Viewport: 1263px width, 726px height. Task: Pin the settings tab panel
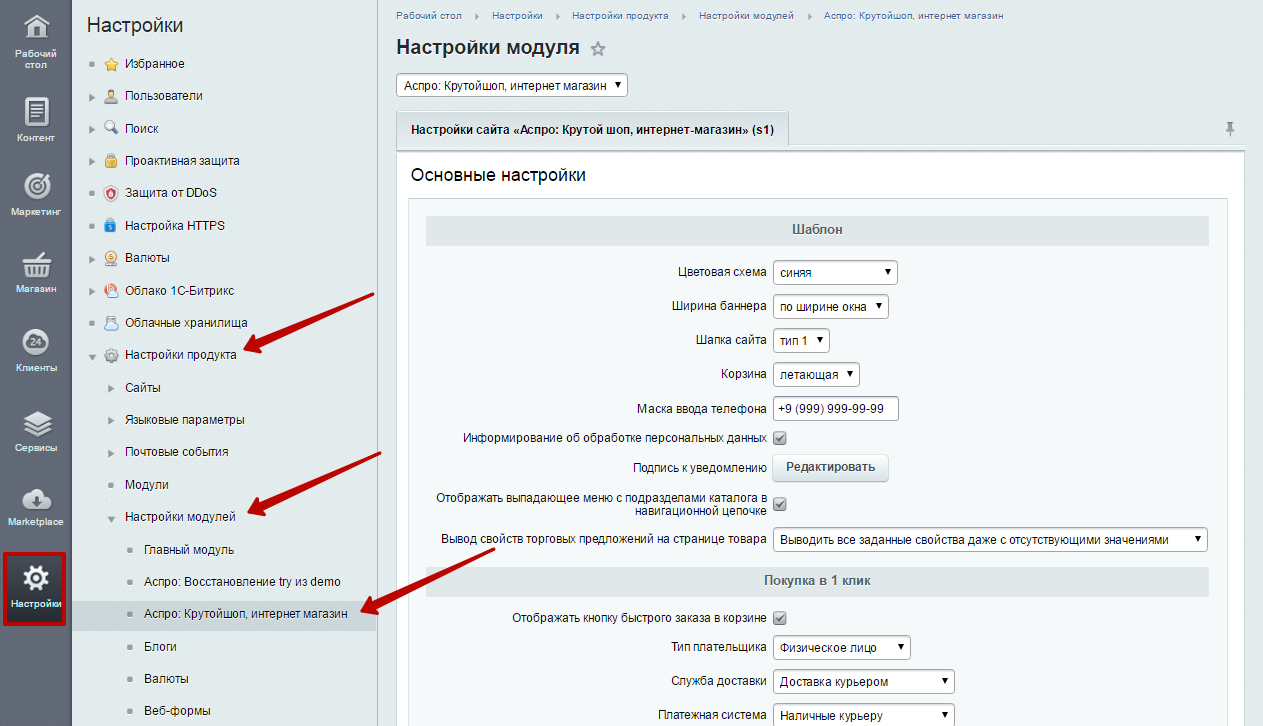(1229, 129)
